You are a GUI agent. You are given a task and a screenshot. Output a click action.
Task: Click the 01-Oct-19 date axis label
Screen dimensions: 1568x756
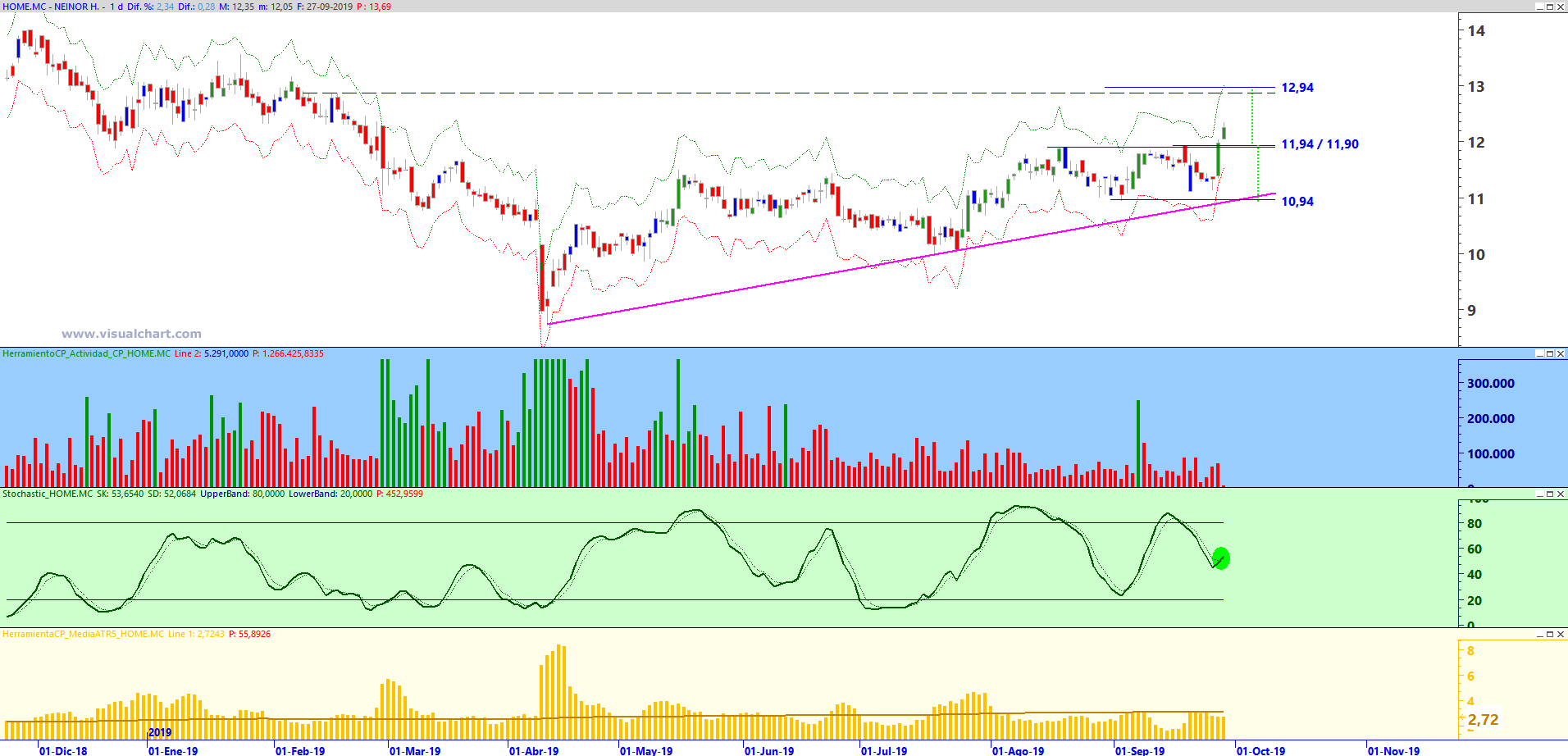[x=1261, y=750]
